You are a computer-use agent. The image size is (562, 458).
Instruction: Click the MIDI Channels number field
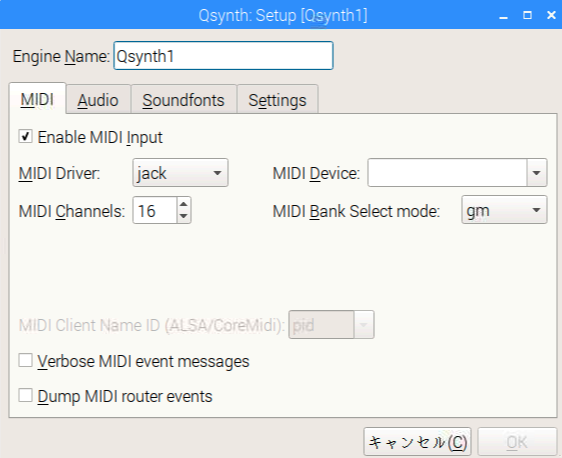coord(155,210)
